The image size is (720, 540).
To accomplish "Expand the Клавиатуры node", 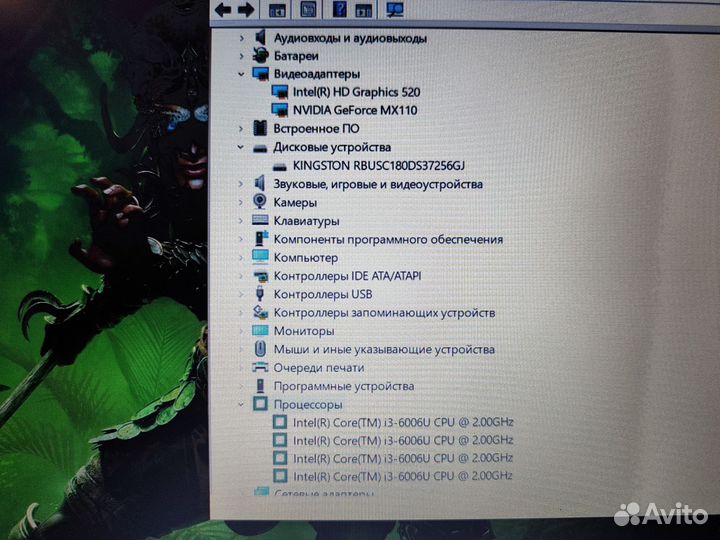I will (241, 221).
